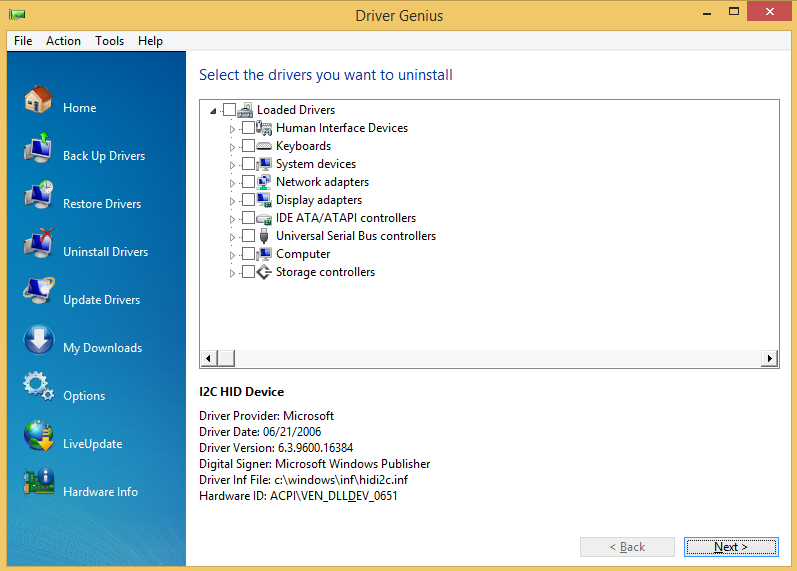Click the Human Interface Devices icon
The width and height of the screenshot is (797, 571).
(x=264, y=128)
